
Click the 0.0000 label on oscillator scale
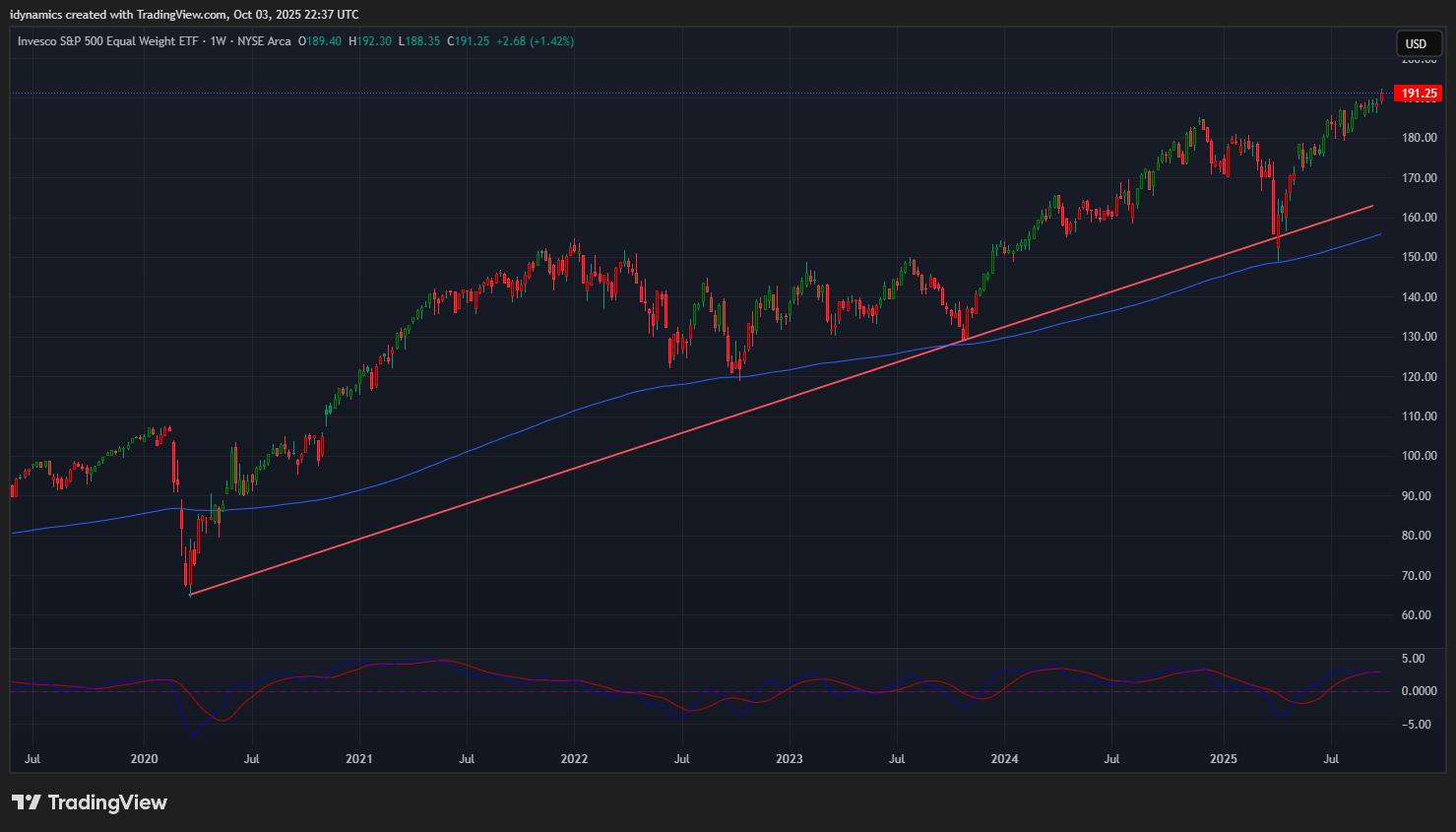(1419, 691)
